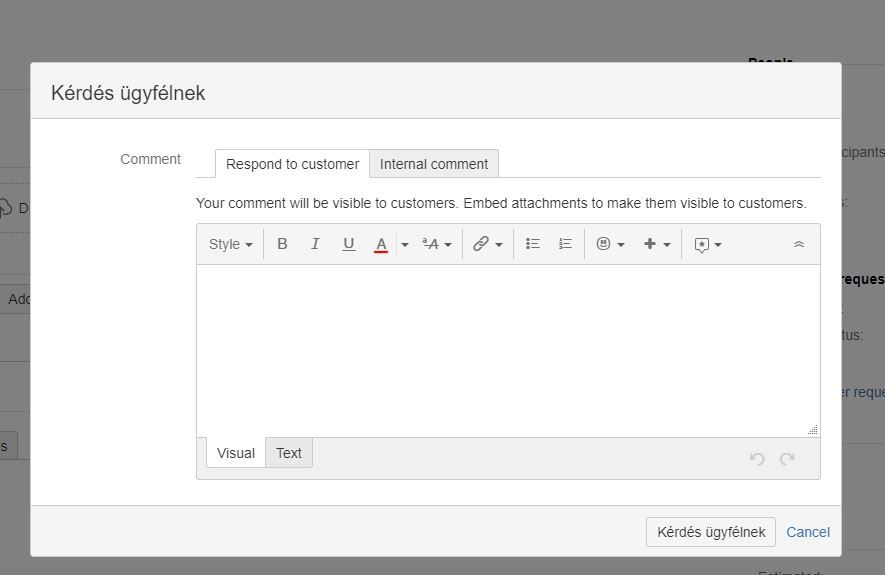Toggle underline formatting
This screenshot has height=575, width=885.
(348, 244)
